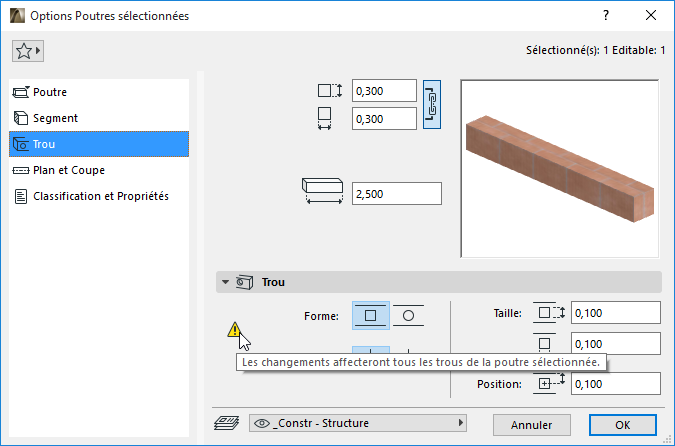Click the Classification list icon

(21, 196)
